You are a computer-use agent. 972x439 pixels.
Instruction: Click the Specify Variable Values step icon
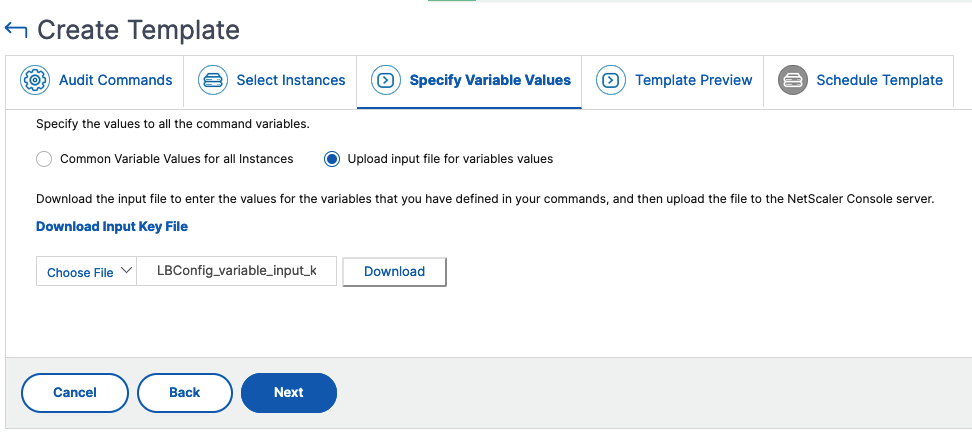pos(386,80)
